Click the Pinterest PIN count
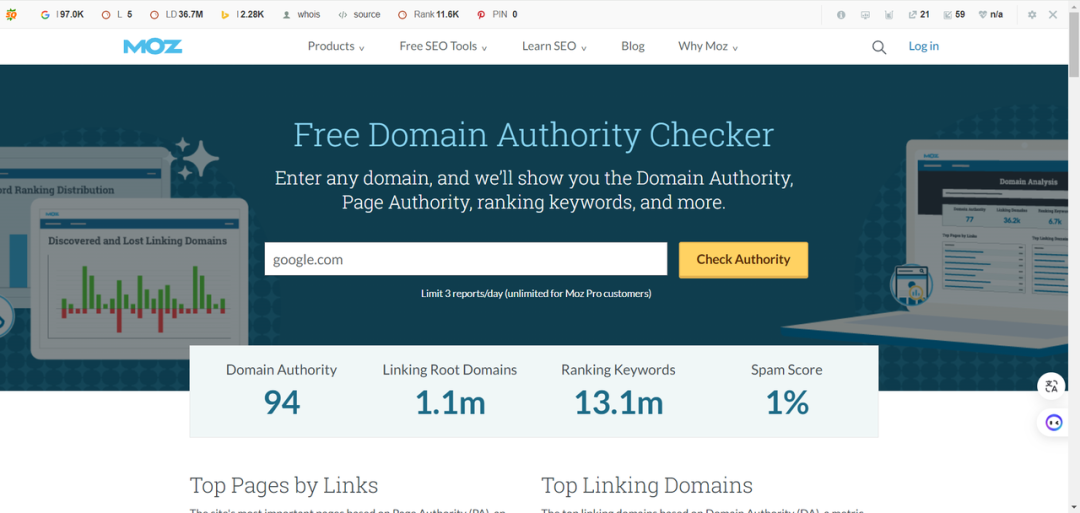 497,14
